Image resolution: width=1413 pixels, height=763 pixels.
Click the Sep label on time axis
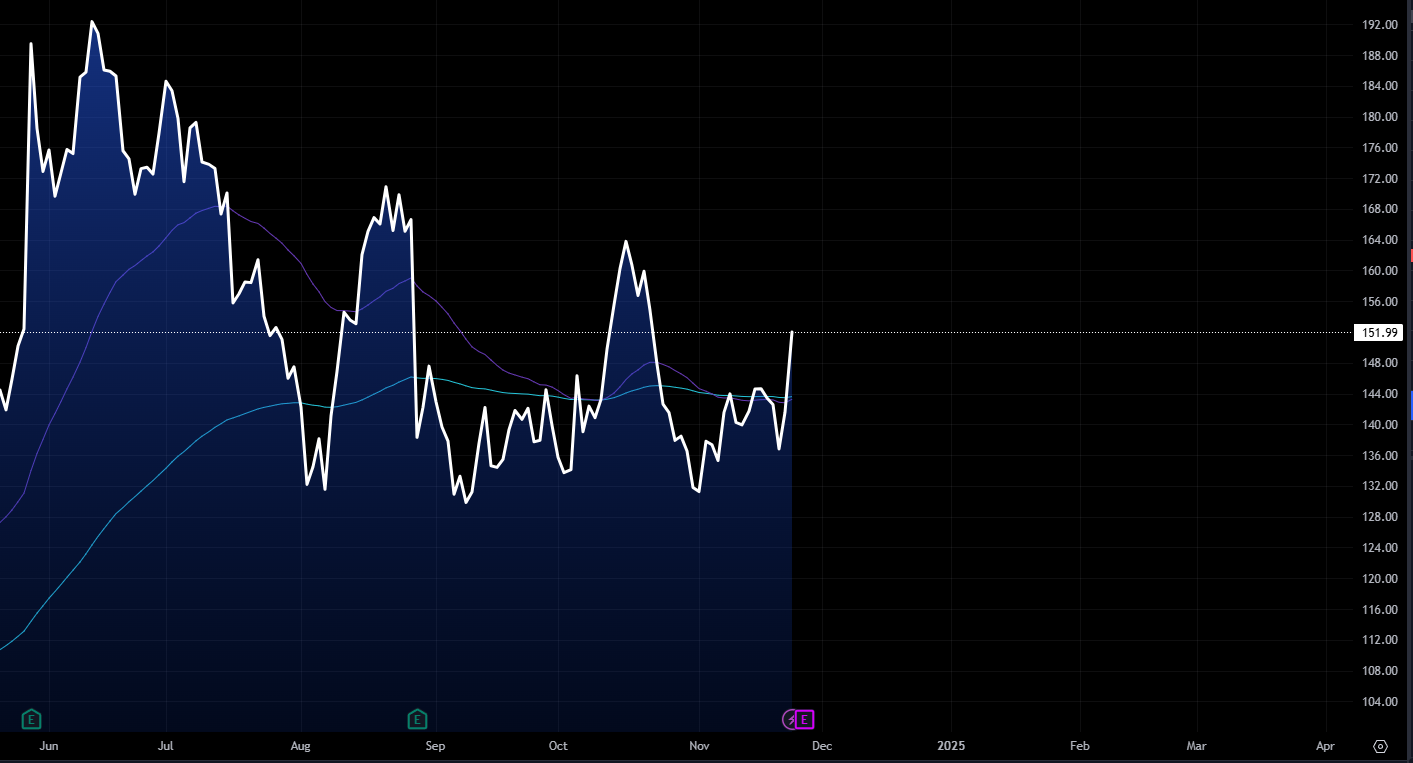click(435, 746)
